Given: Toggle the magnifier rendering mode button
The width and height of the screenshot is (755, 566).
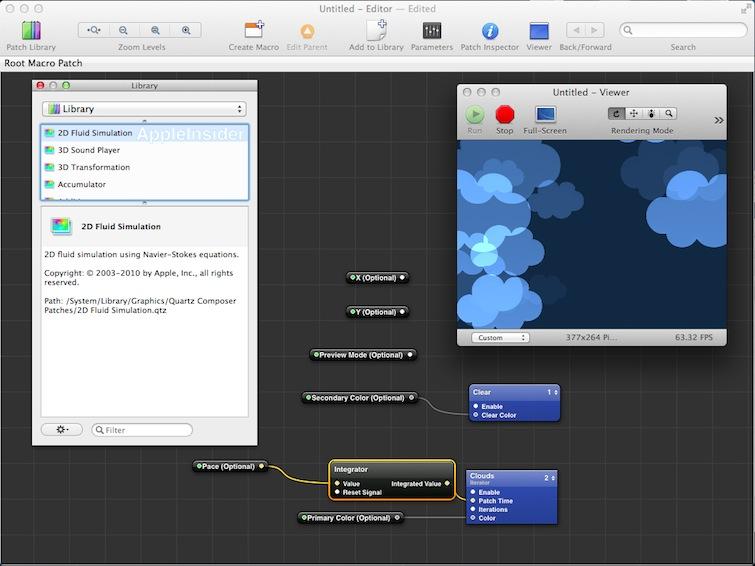Looking at the screenshot, I should click(668, 114).
